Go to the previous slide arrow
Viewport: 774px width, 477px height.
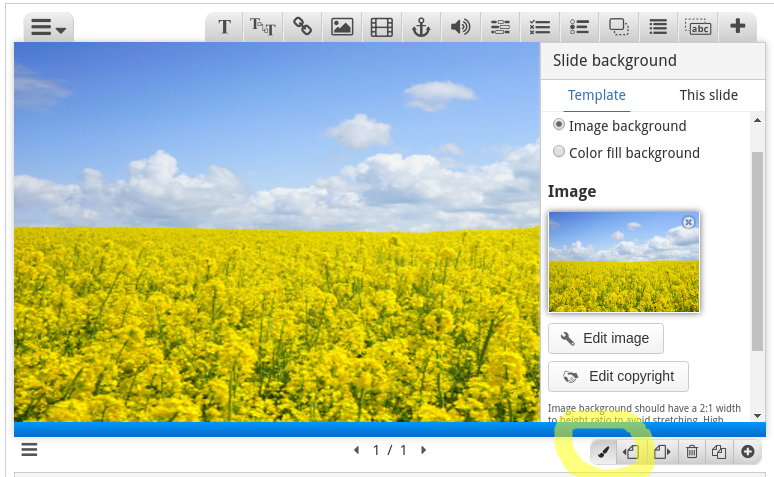click(x=356, y=450)
